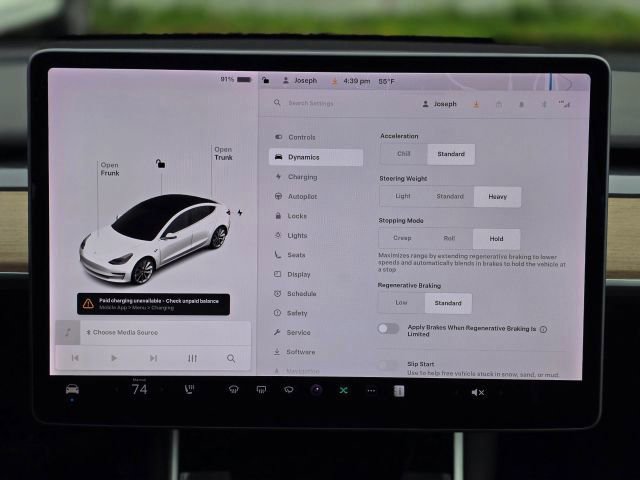
Task: Unmute using the volume icon
Action: coord(478,393)
